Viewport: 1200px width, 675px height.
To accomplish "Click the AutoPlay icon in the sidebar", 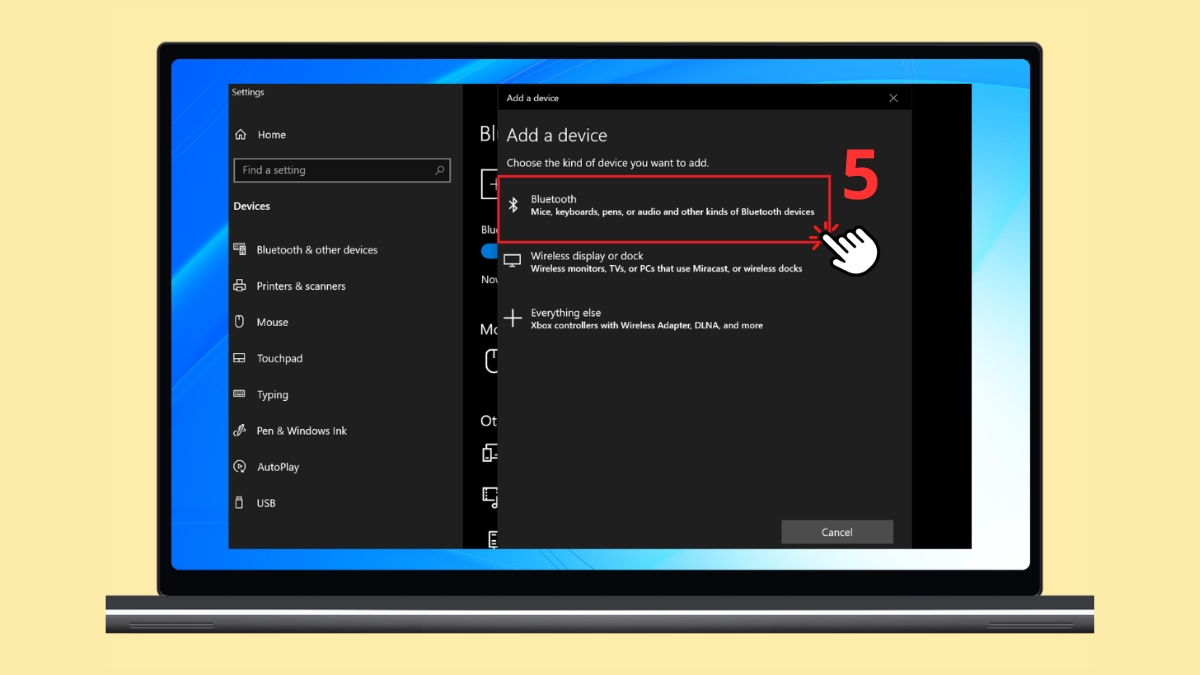I will (241, 466).
